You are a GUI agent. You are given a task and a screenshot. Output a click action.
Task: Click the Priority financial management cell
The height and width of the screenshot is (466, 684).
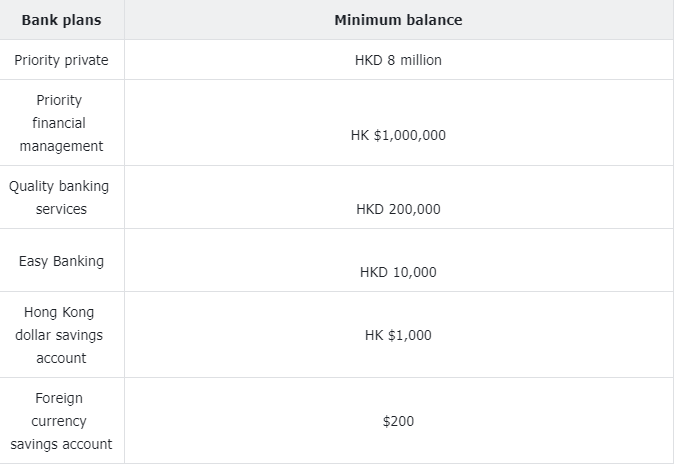62,123
